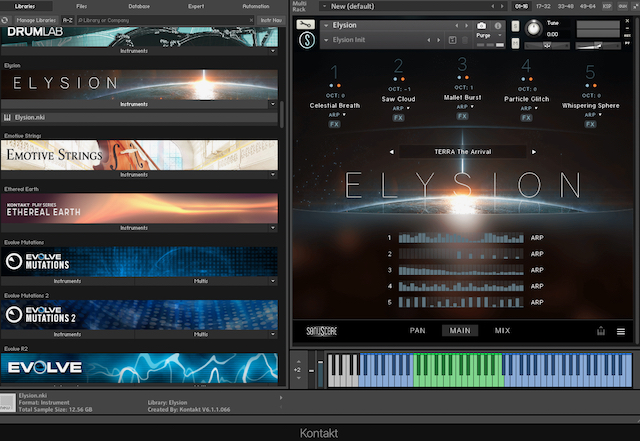Screen dimensions: 640x441
Task: Close the Elysion instrument with X
Action: point(627,21)
